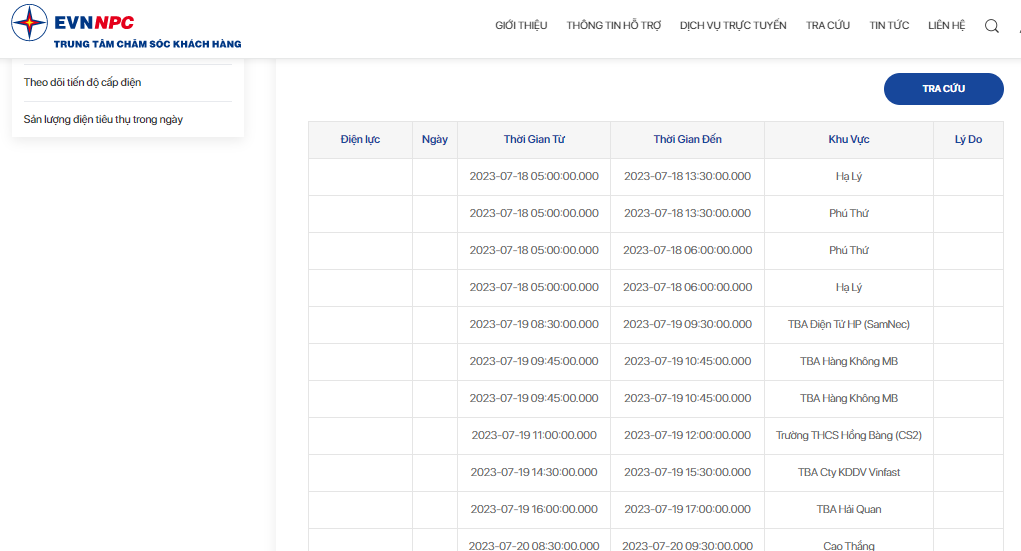Open the search magnifier icon
1021x551 pixels.
click(992, 26)
